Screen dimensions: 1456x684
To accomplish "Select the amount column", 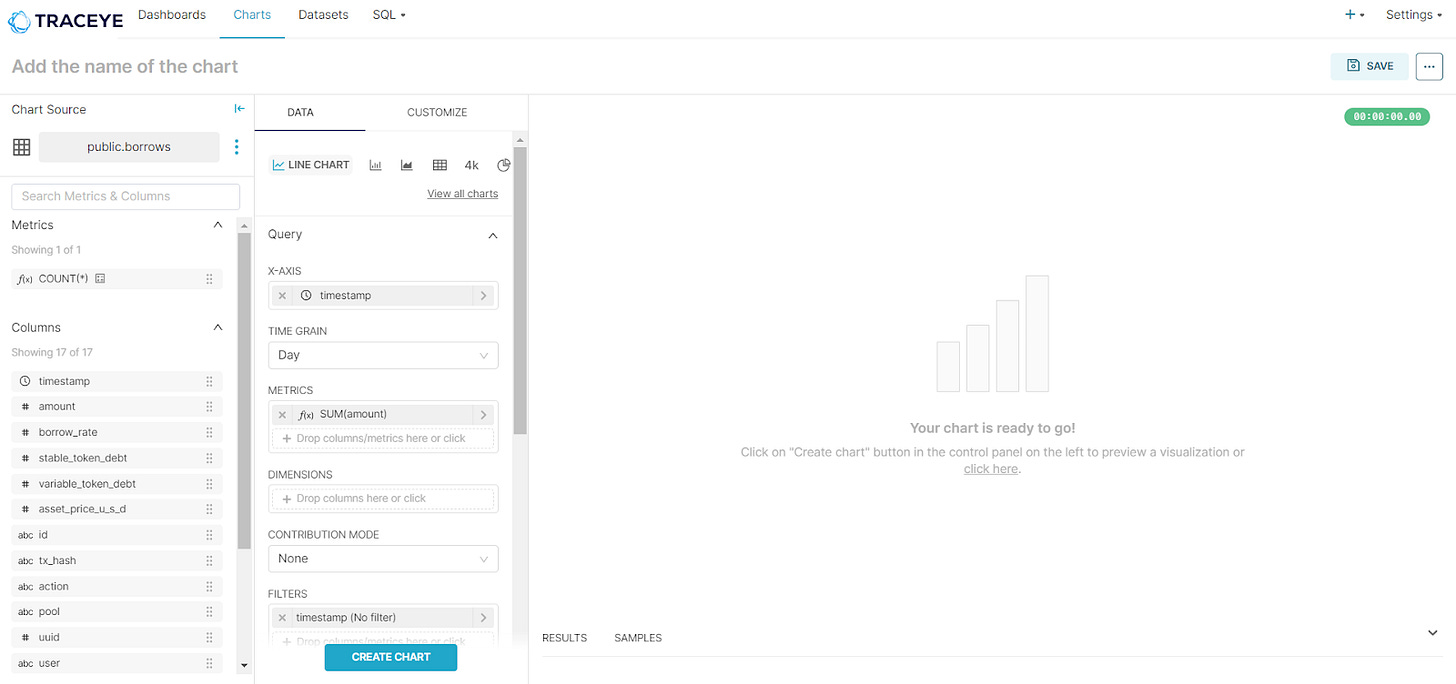I will (117, 407).
